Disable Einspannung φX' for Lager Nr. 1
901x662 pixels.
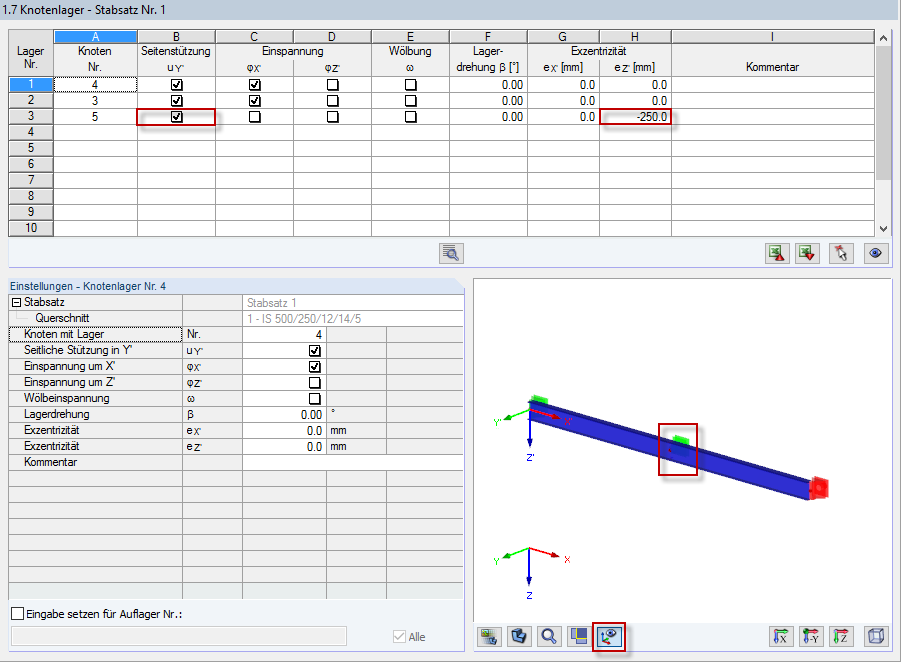[254, 84]
